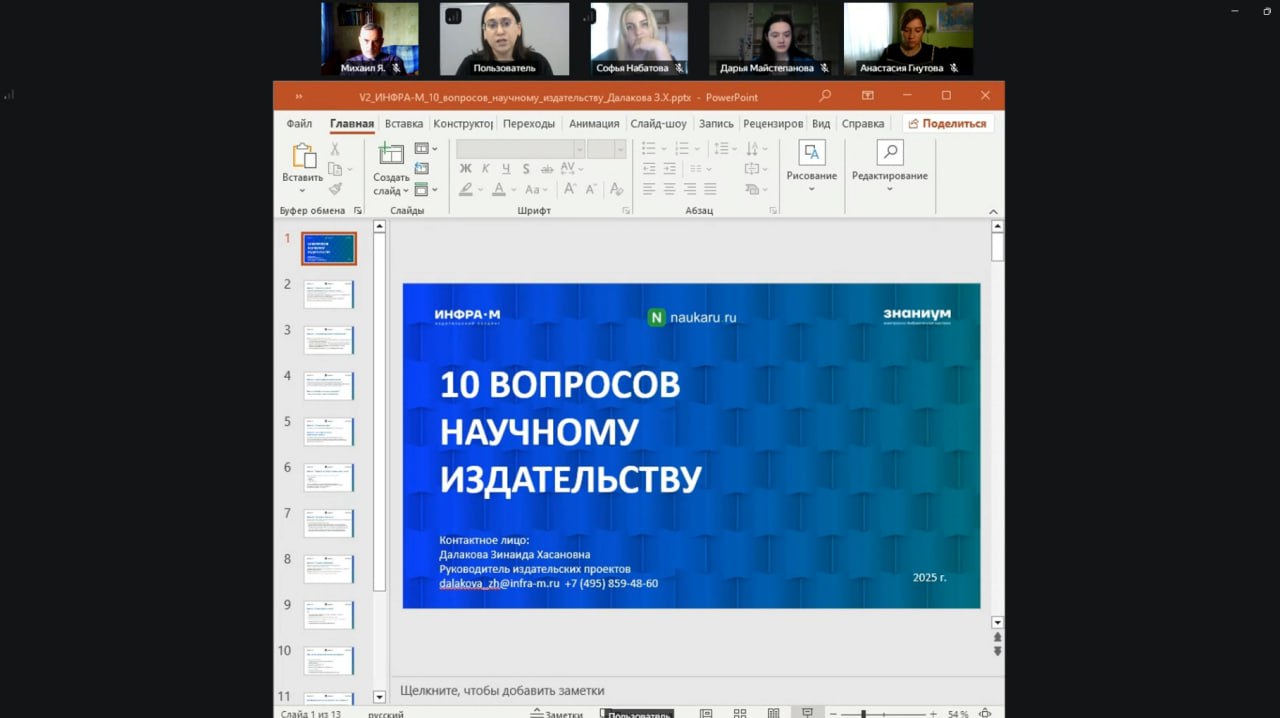Toggle Софья Набатова microphone mute icon

(x=680, y=68)
